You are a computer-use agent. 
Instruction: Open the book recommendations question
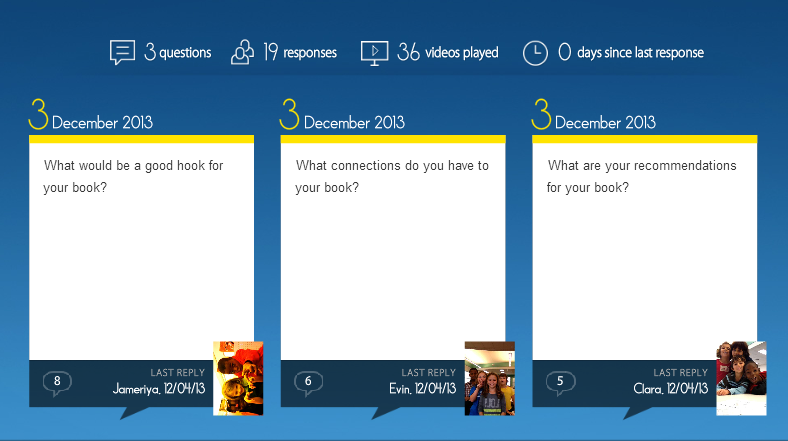[x=641, y=176]
